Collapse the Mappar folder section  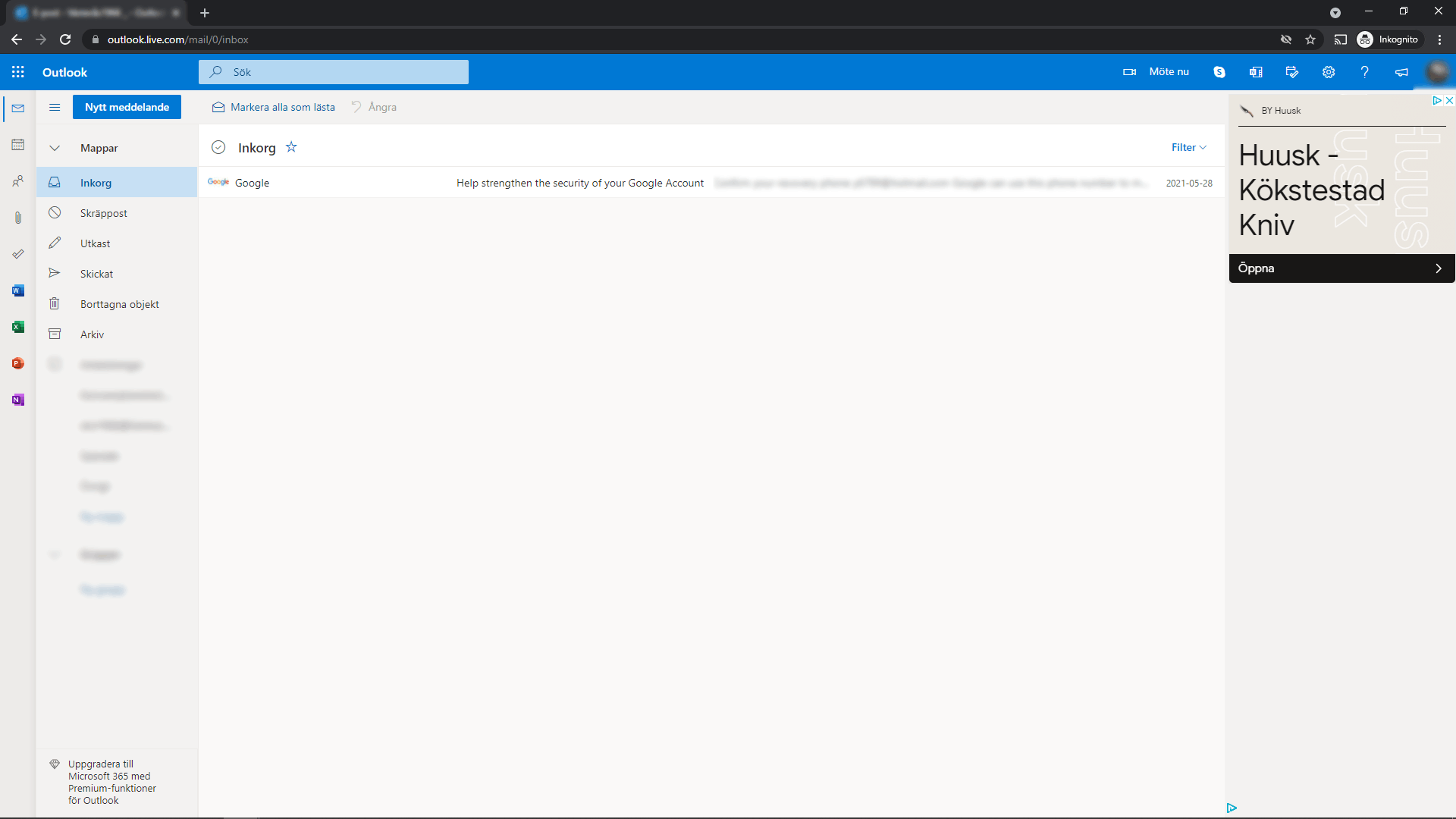[55, 148]
